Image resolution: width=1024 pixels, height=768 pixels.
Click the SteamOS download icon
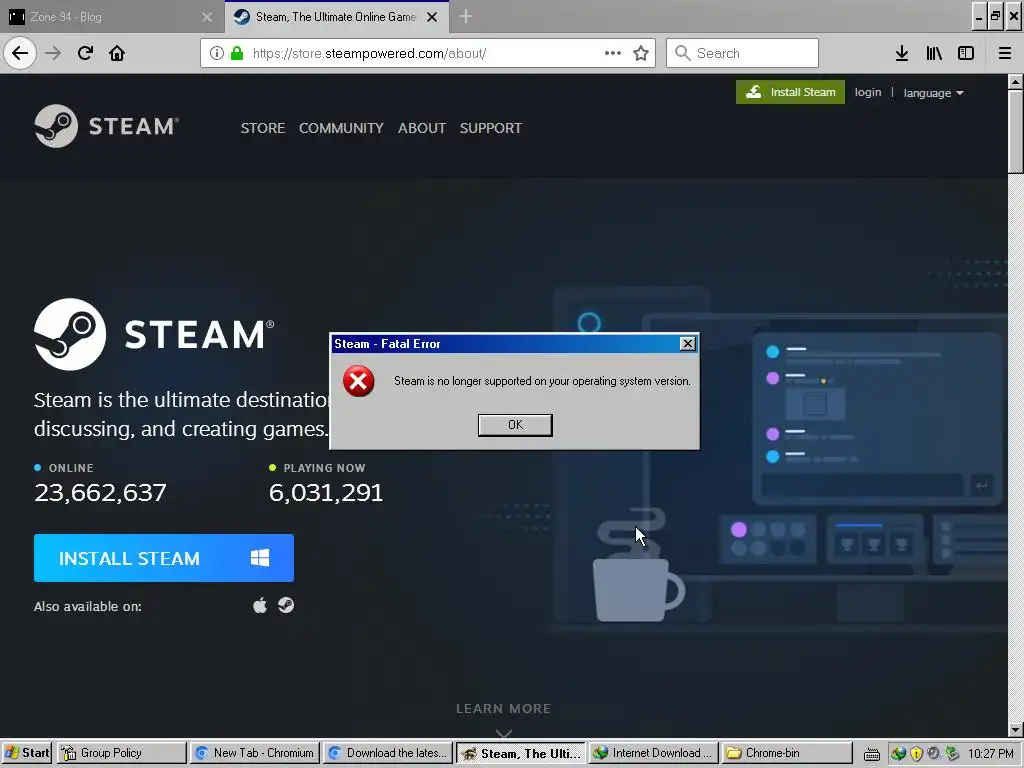pyautogui.click(x=286, y=605)
